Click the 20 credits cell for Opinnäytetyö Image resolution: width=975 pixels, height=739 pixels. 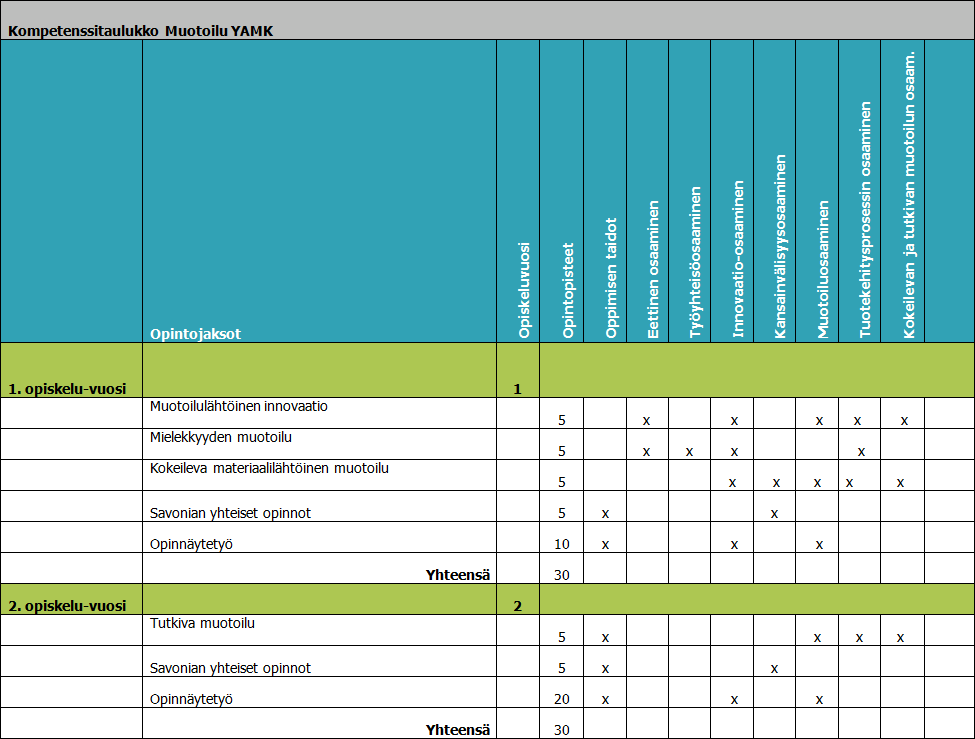[x=562, y=699]
